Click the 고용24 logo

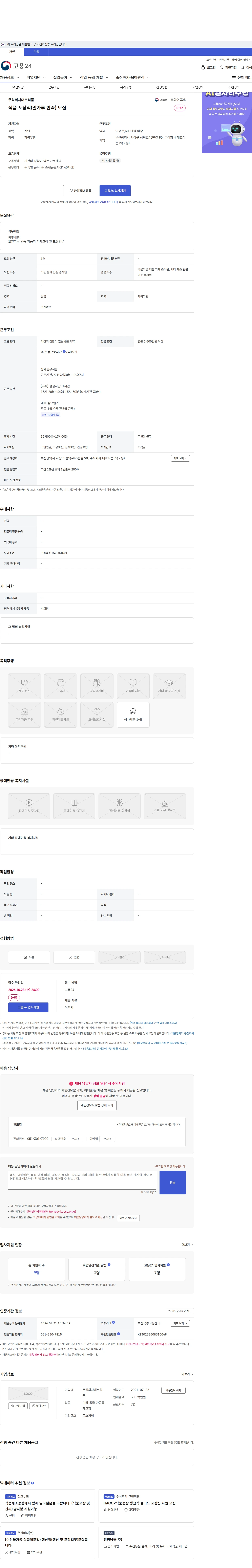click(x=16, y=66)
